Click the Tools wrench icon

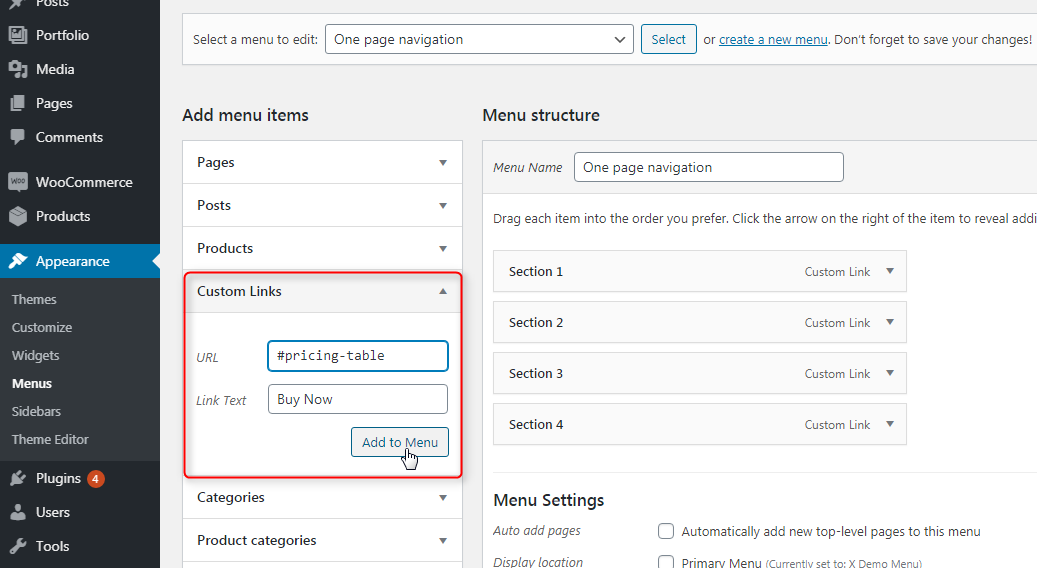18,546
